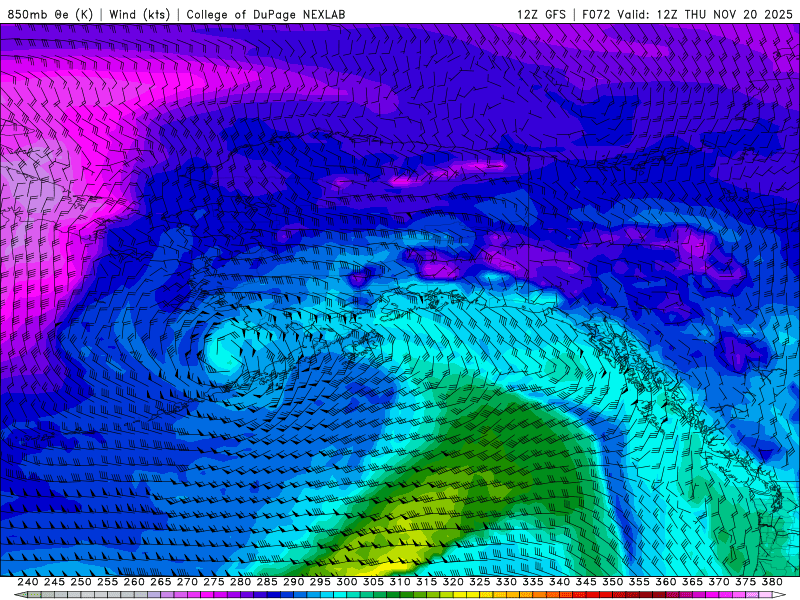Click the 265 label on the color scale
The height and width of the screenshot is (600, 800).
click(160, 582)
